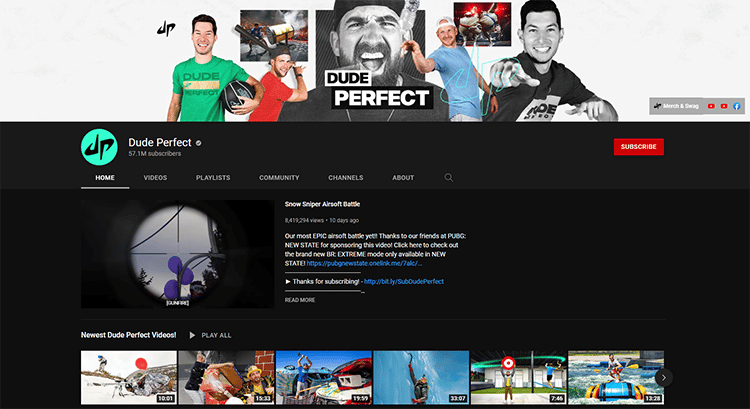Go to the Community tab
The width and height of the screenshot is (750, 409).
tap(279, 178)
